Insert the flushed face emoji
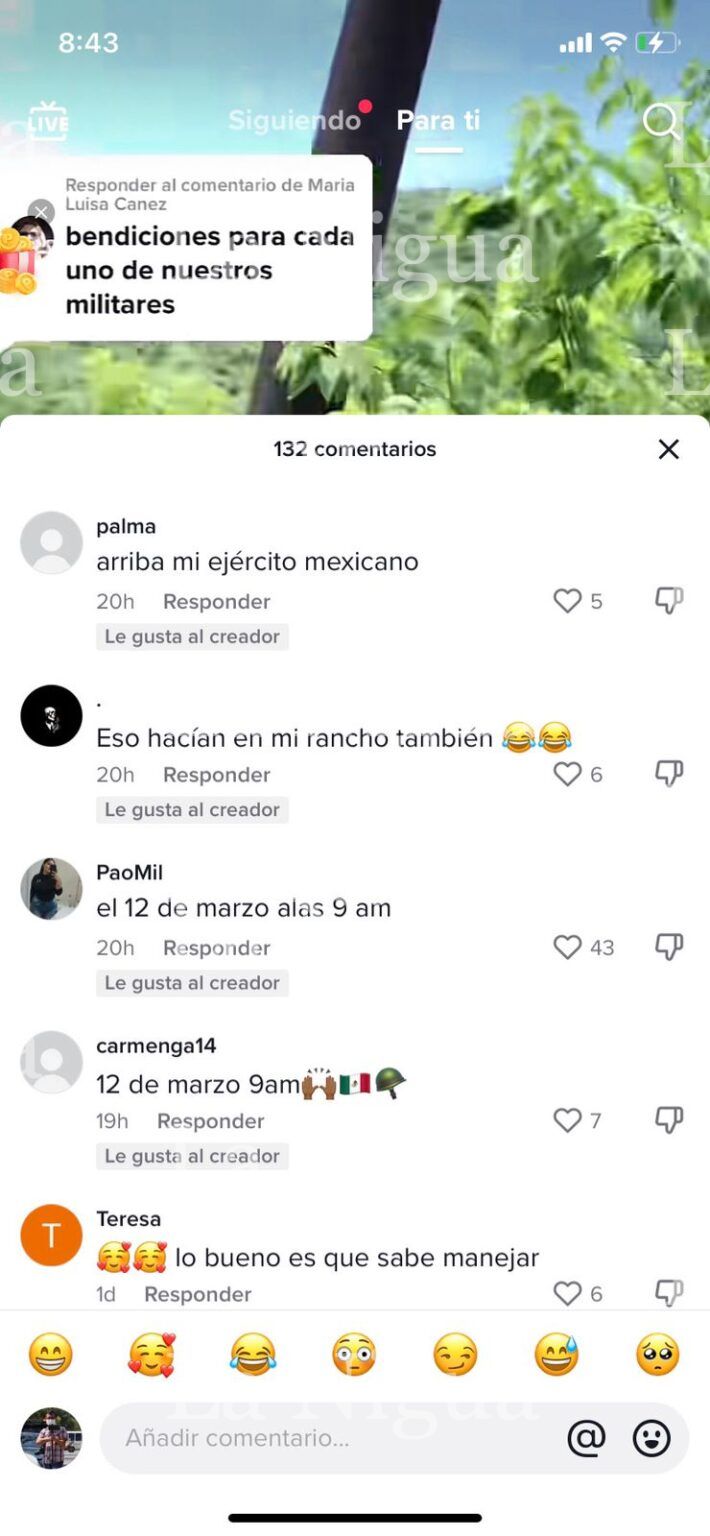The width and height of the screenshot is (710, 1536). coord(354,1356)
